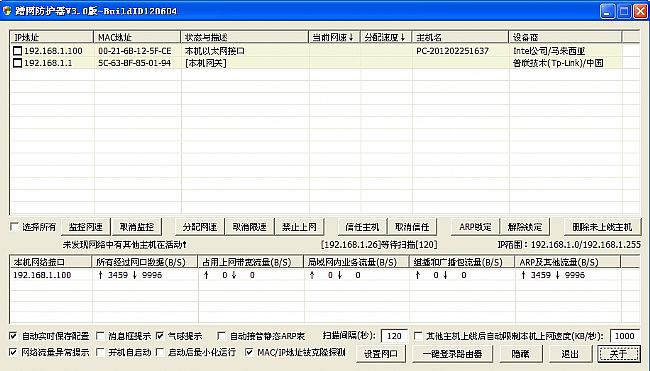Click the 隐藏 (hide) button
The height and width of the screenshot is (371, 650).
520,354
